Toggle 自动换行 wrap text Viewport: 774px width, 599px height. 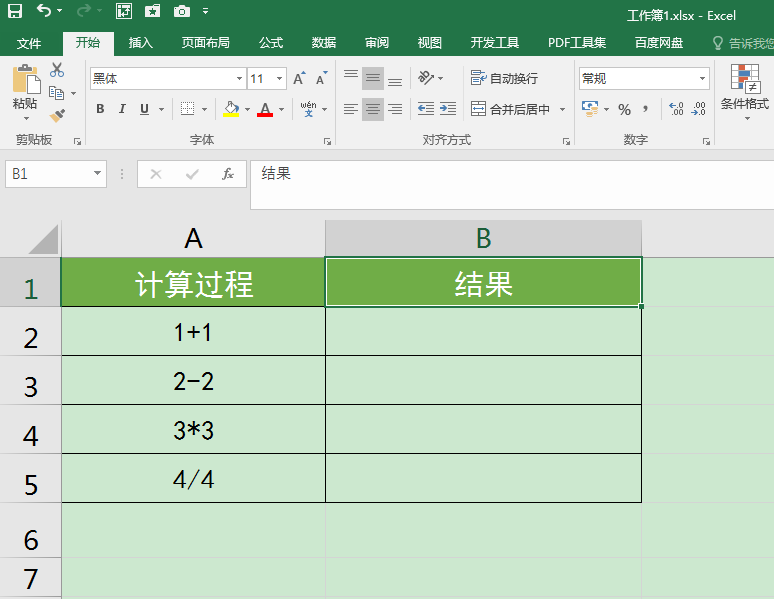[x=504, y=78]
